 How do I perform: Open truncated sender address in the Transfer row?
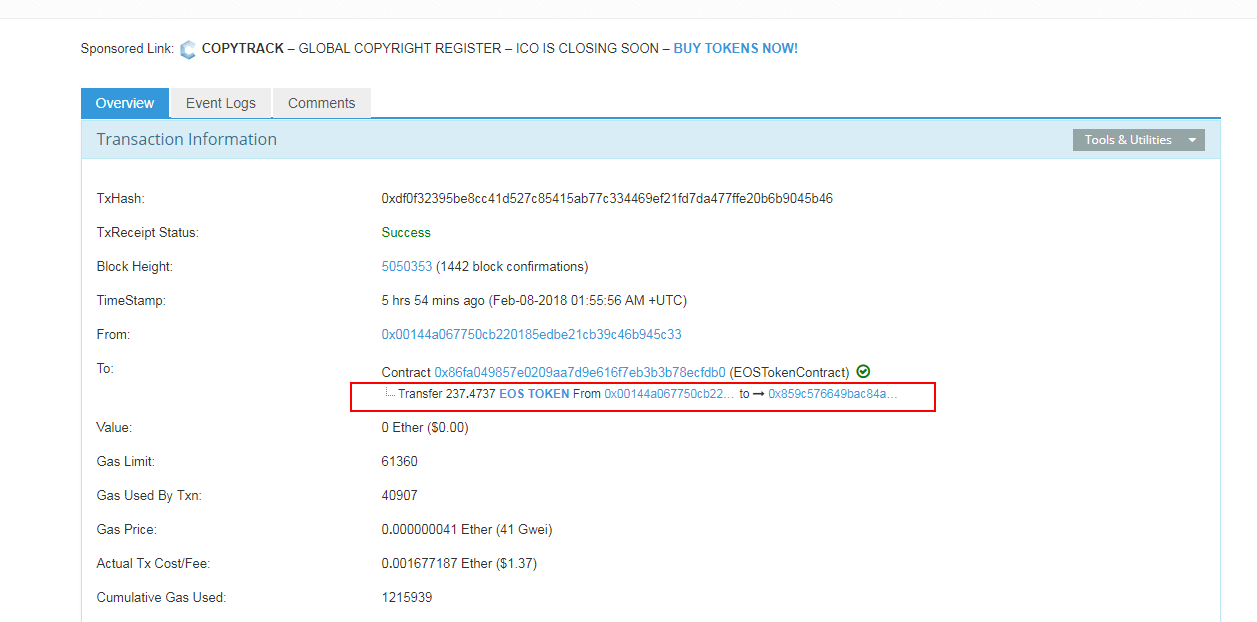click(669, 394)
